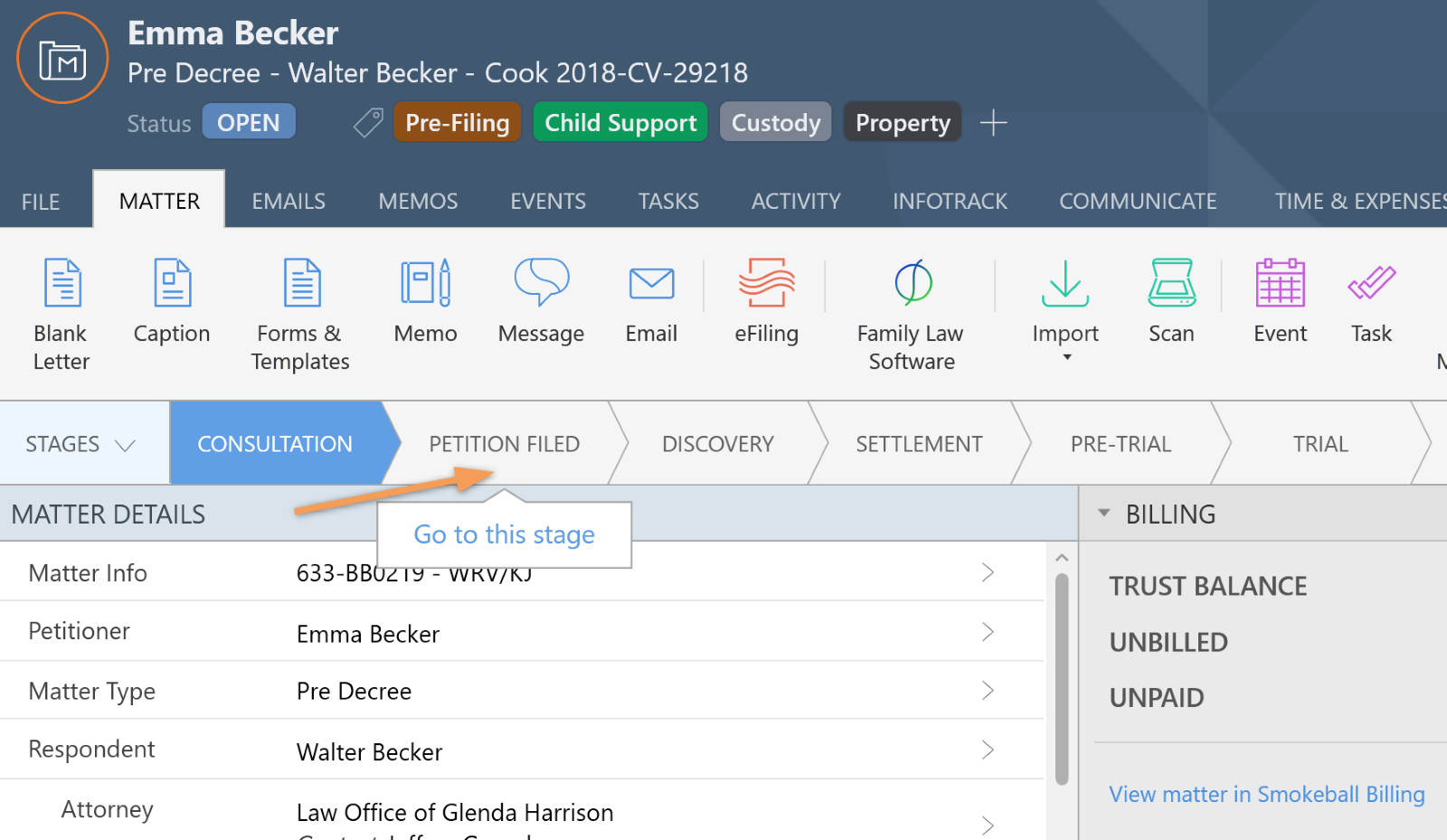Select the MATTER tab
Image resolution: width=1447 pixels, height=840 pixels.
[x=159, y=200]
